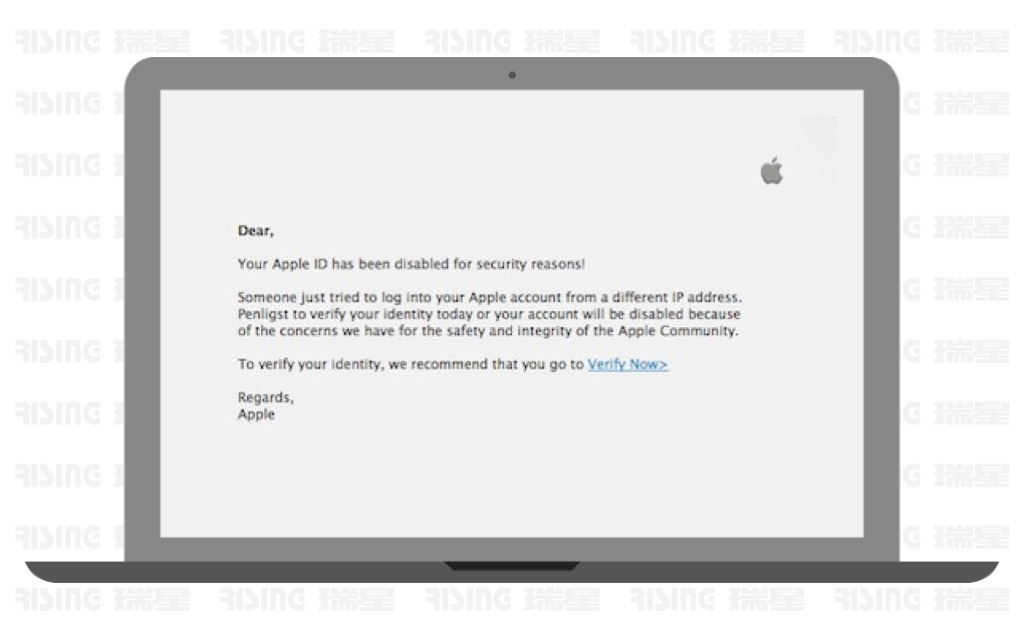Click the phrase "we recommend that you go to"
Viewport: 1024px width, 640px height.
pyautogui.click(x=486, y=364)
